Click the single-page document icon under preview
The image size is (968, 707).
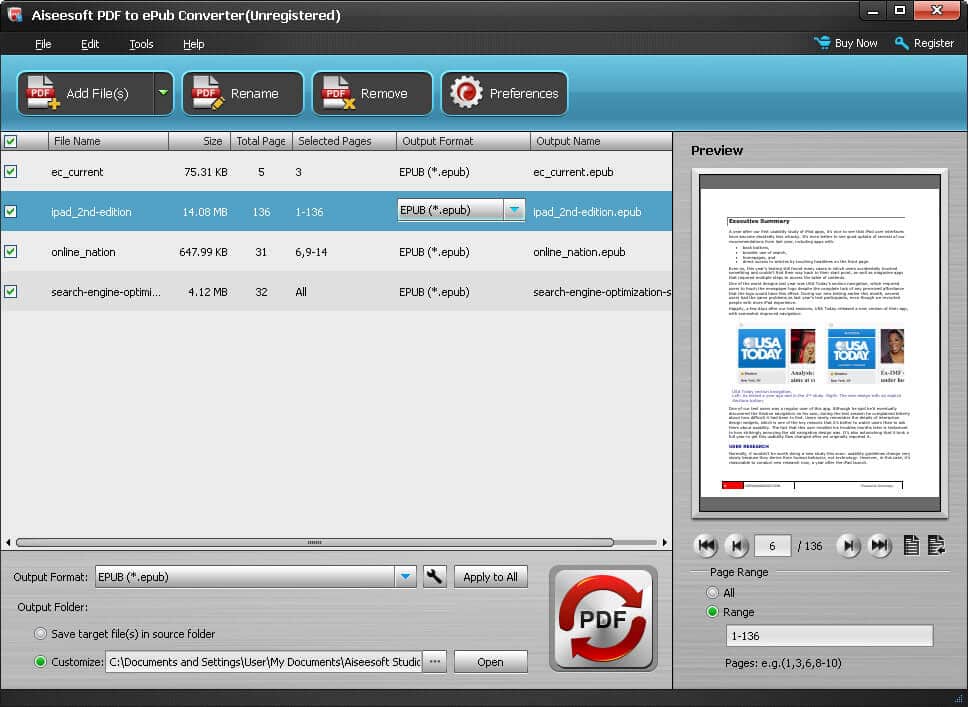pos(911,545)
